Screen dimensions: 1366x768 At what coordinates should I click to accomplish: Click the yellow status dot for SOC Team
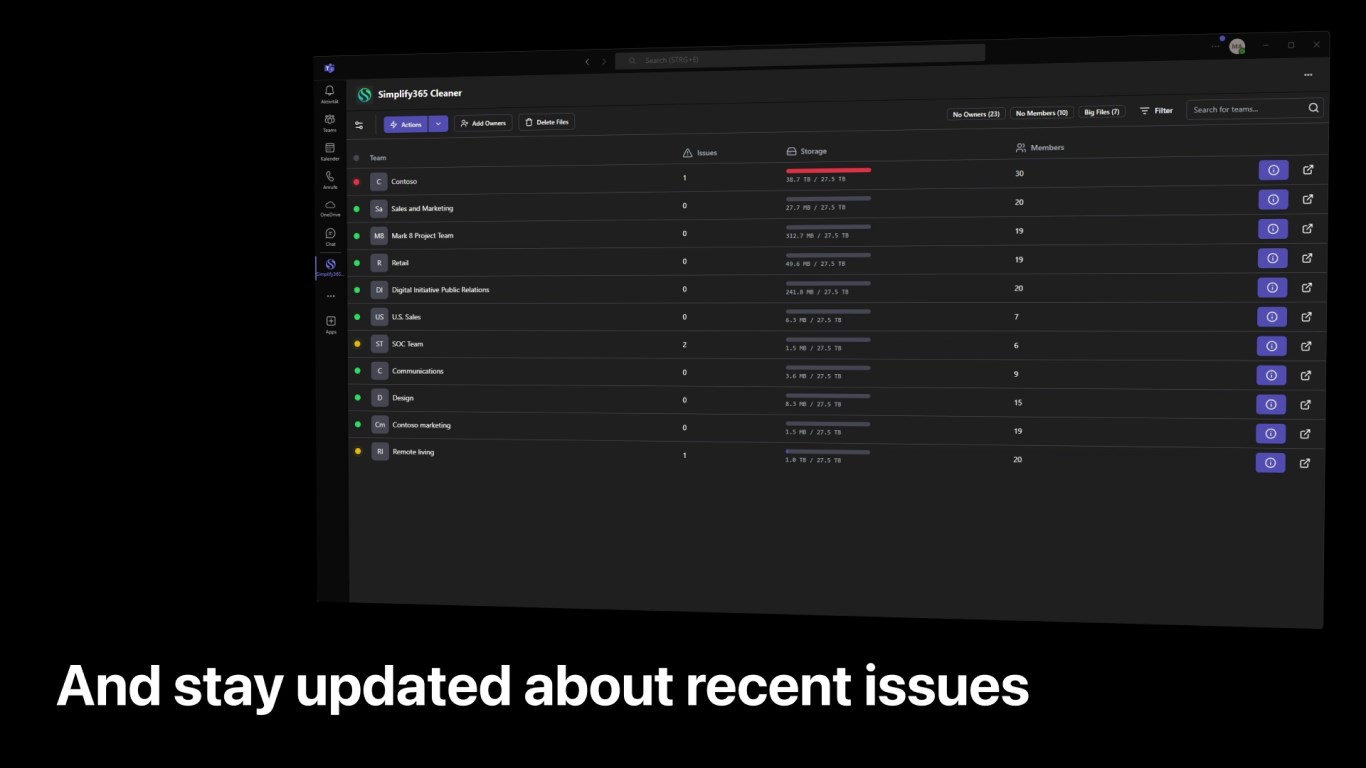pos(357,344)
